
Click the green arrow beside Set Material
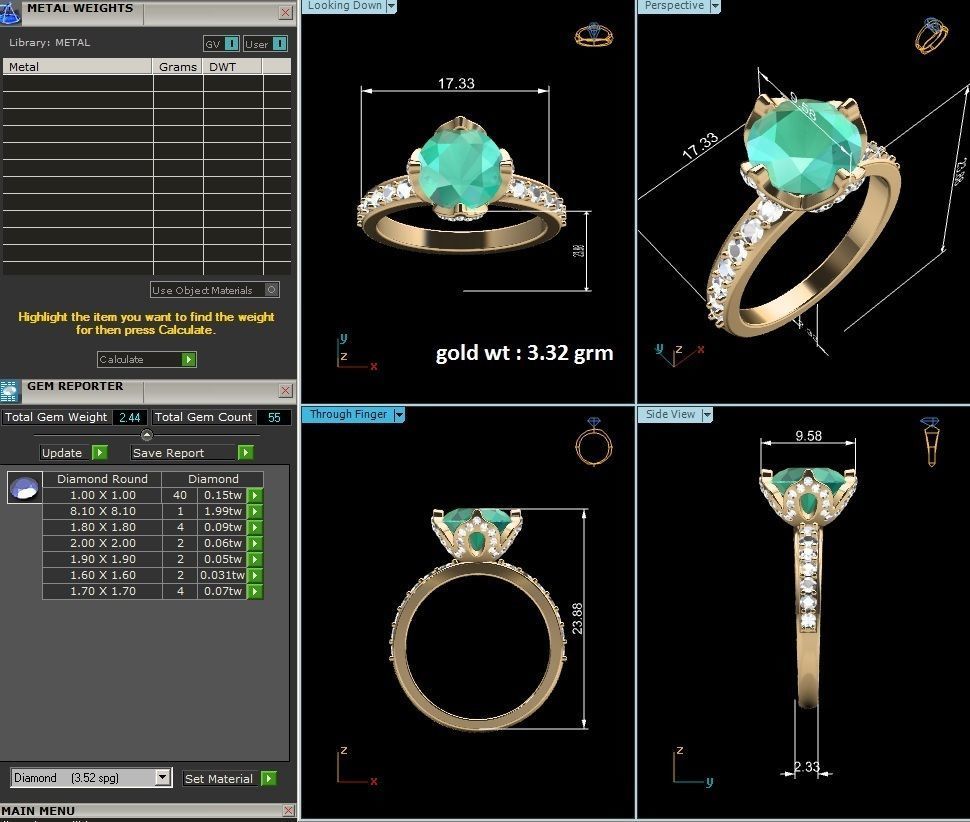pos(268,778)
